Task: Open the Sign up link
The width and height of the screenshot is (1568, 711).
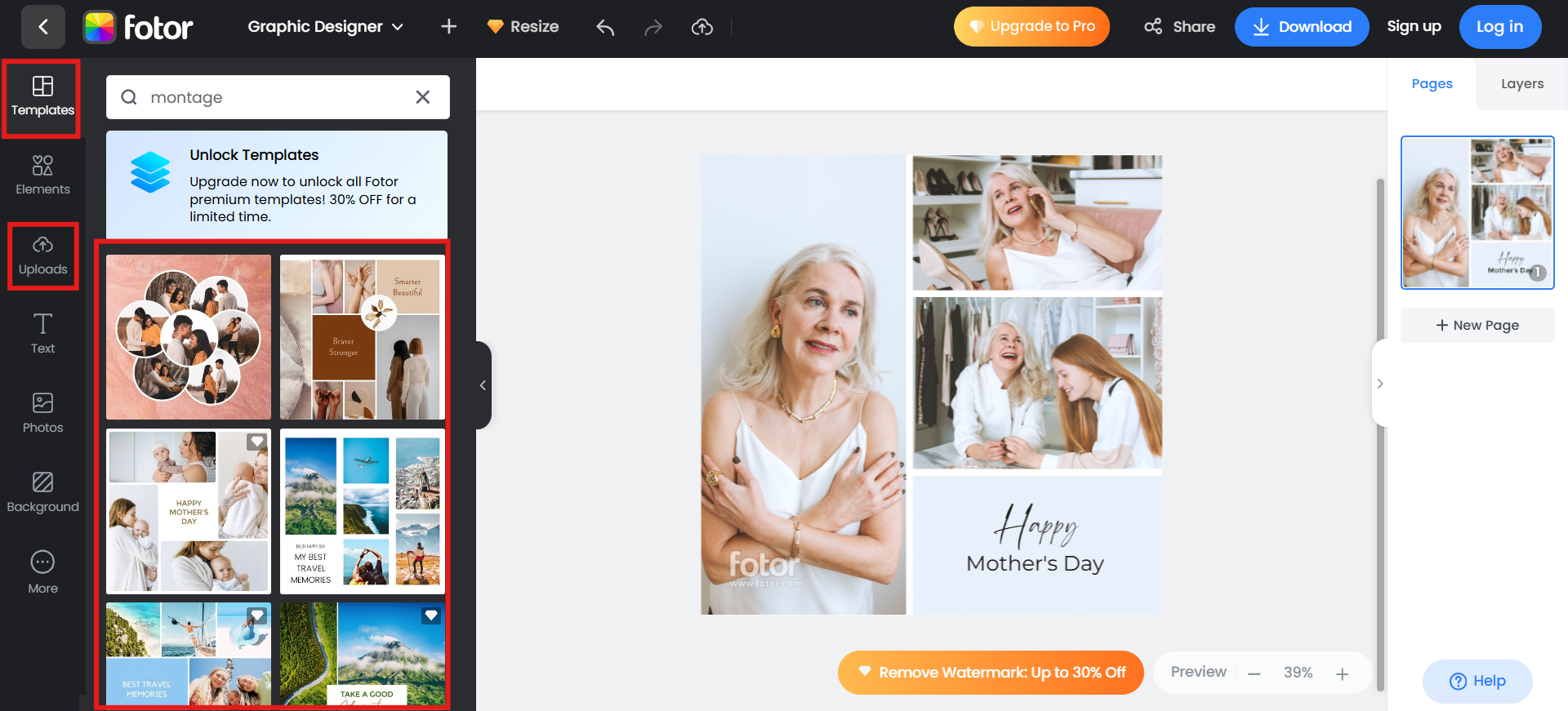Action: 1414,26
